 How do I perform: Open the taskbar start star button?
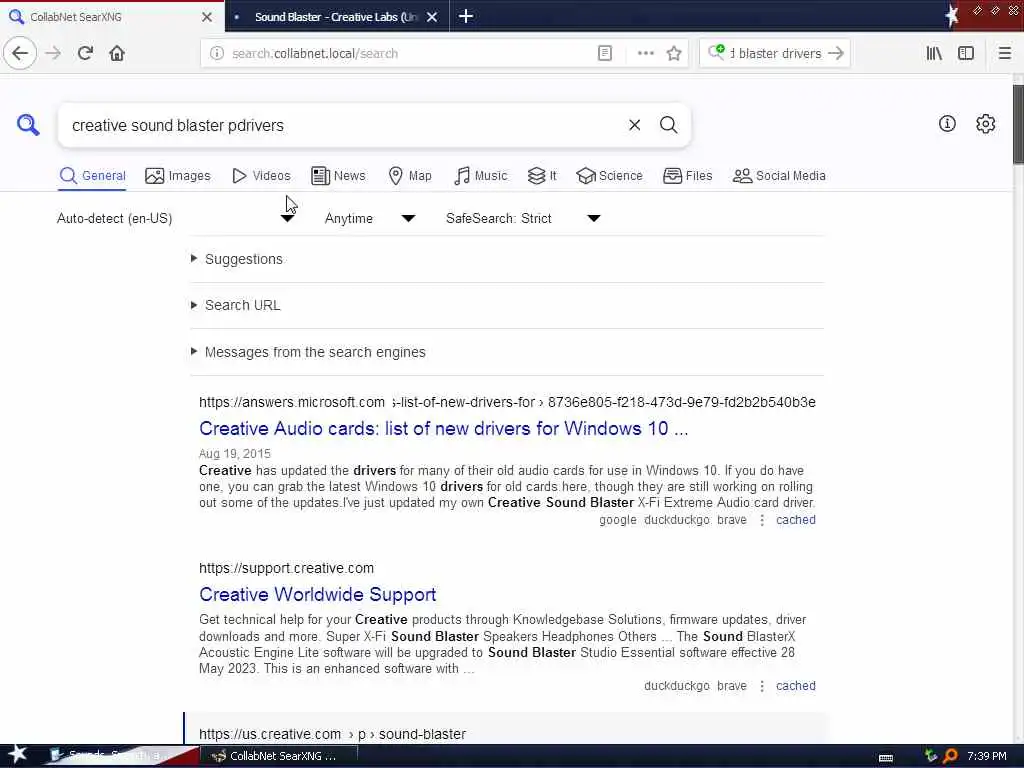tap(17, 754)
